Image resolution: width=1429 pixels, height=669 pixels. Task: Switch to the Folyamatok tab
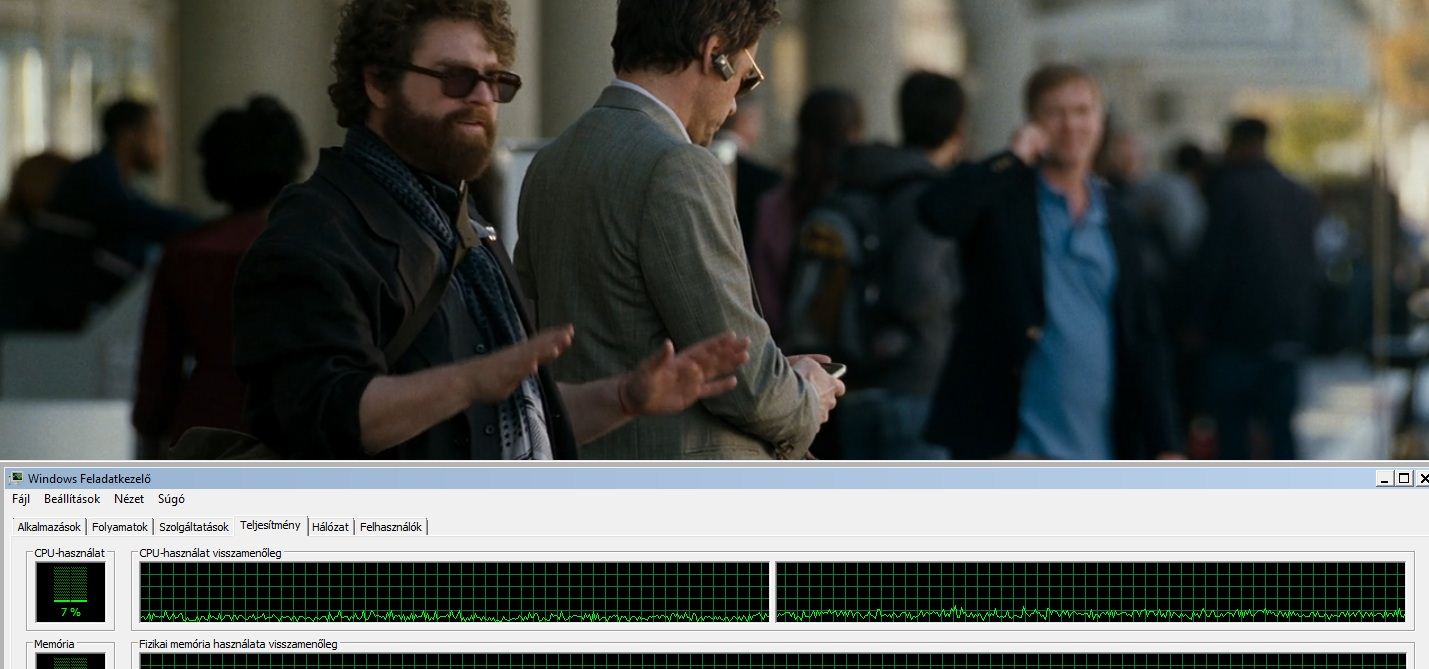point(120,527)
